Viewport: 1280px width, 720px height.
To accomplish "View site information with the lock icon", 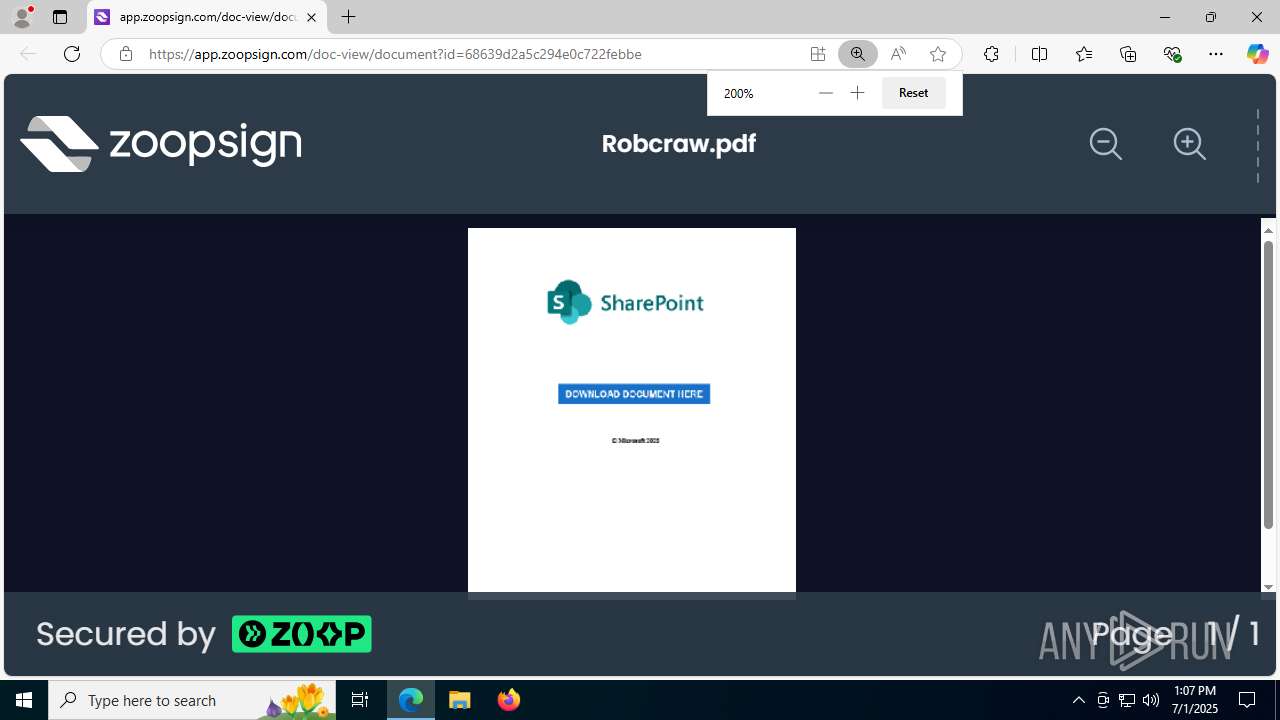I will 125,54.
